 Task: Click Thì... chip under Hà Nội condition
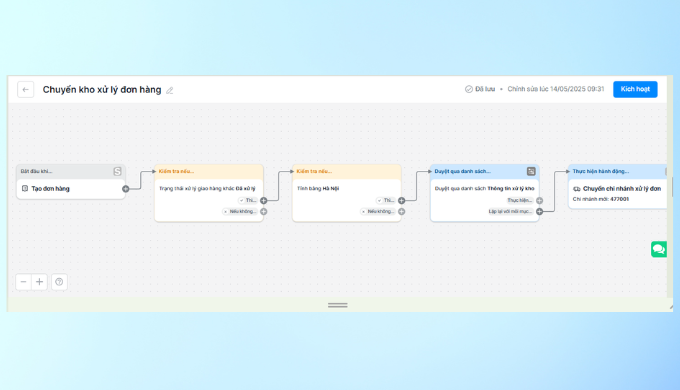(x=386, y=200)
